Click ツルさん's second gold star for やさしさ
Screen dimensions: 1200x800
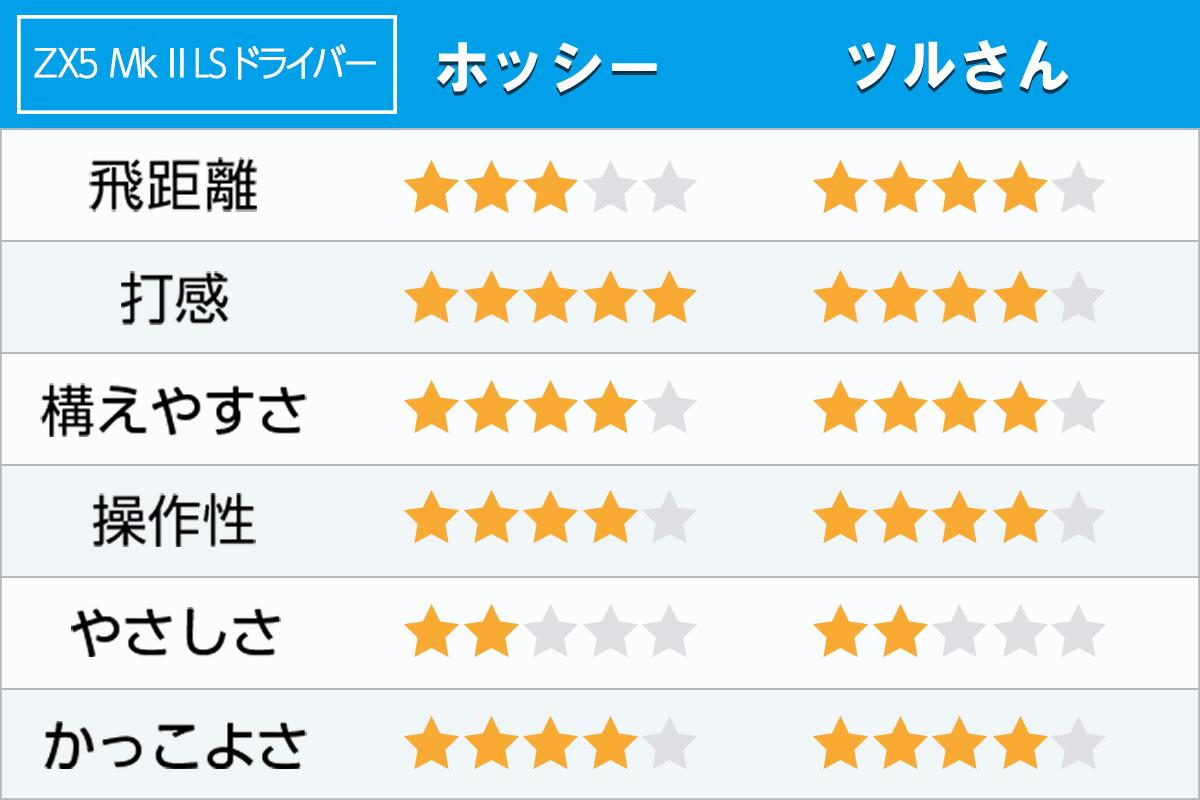pos(900,634)
